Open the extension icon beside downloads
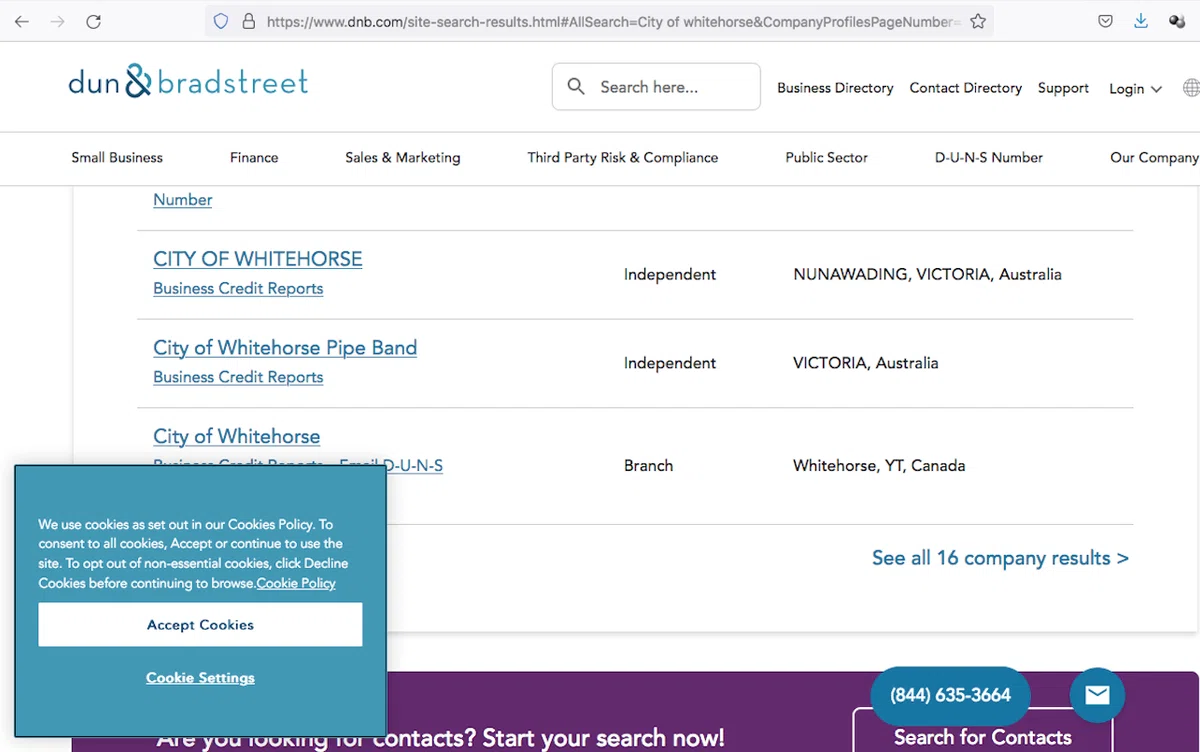This screenshot has width=1200, height=752. point(1177,21)
